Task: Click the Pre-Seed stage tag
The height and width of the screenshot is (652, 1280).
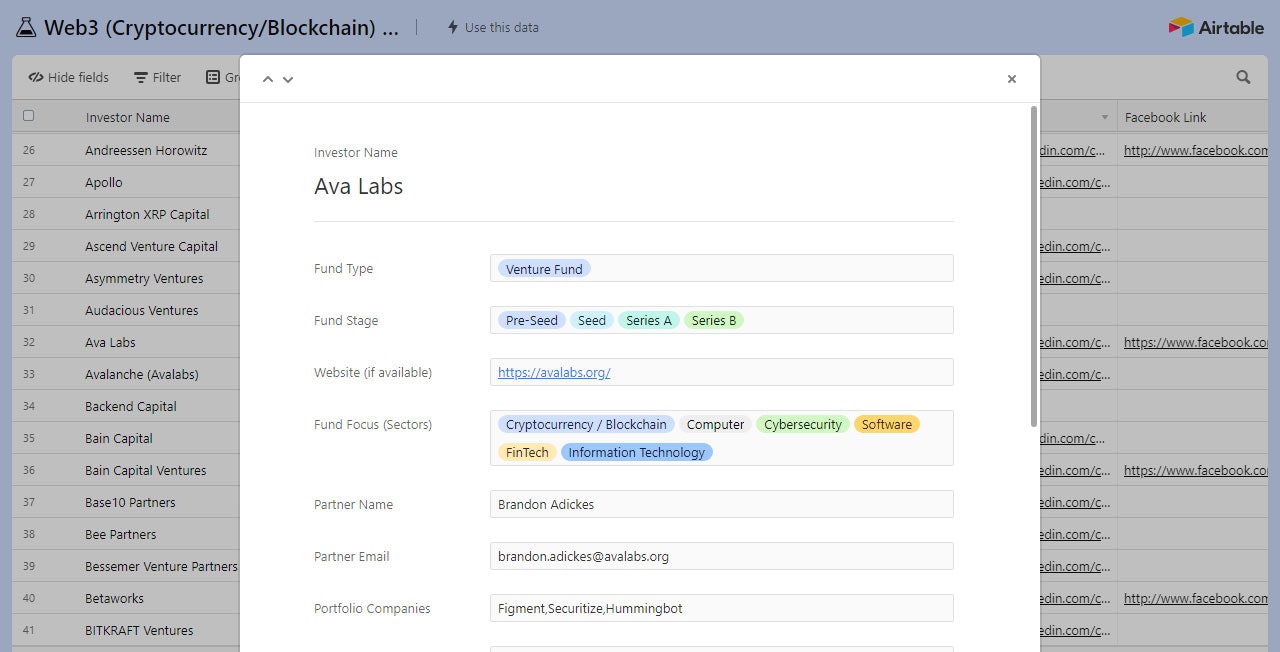Action: coord(531,320)
